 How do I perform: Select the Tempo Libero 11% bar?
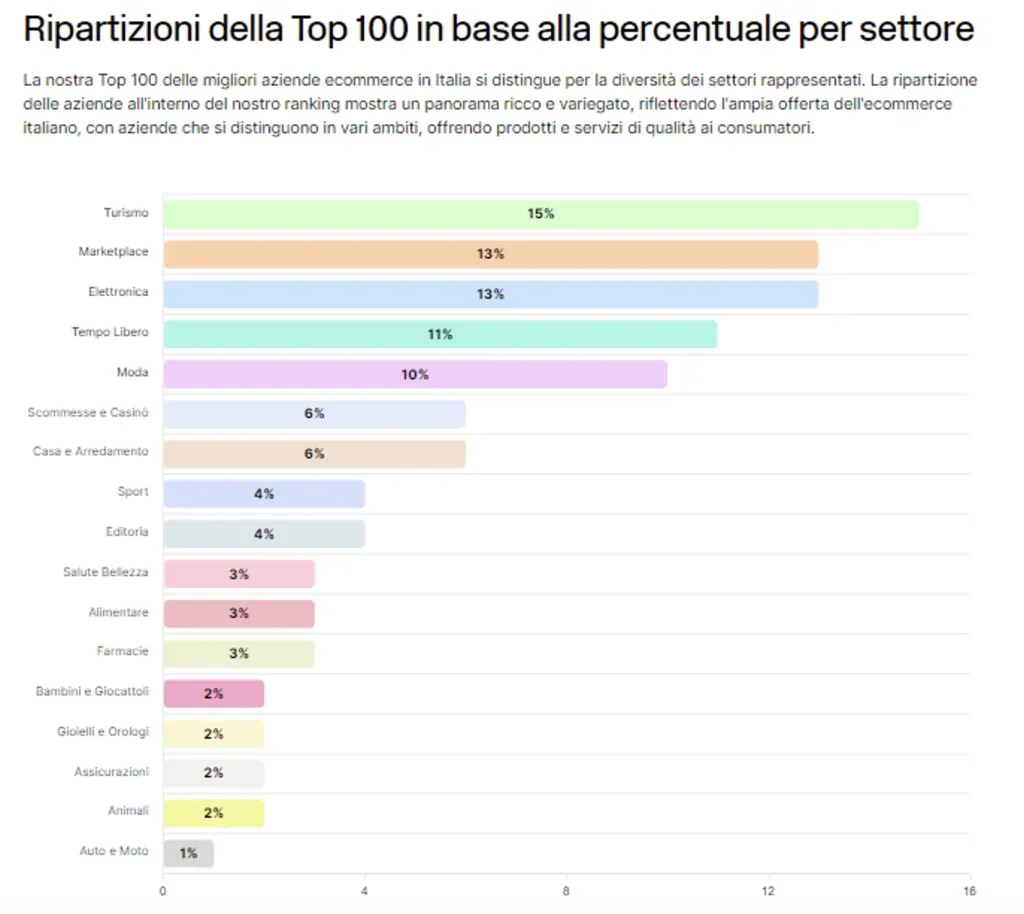[440, 334]
